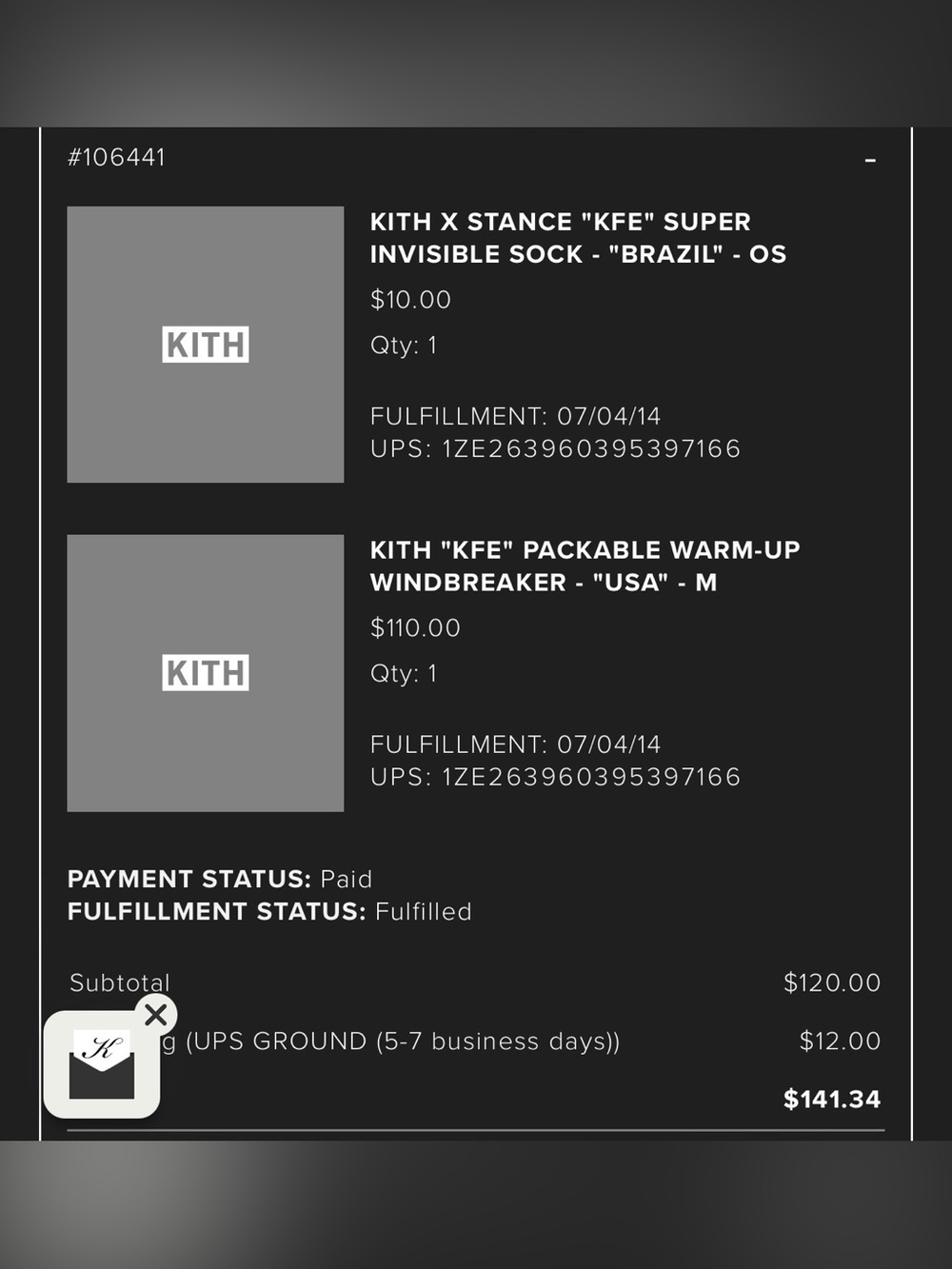The width and height of the screenshot is (952, 1269).
Task: Open the KFE Packable Warm-Up Windbreaker title
Action: (585, 566)
